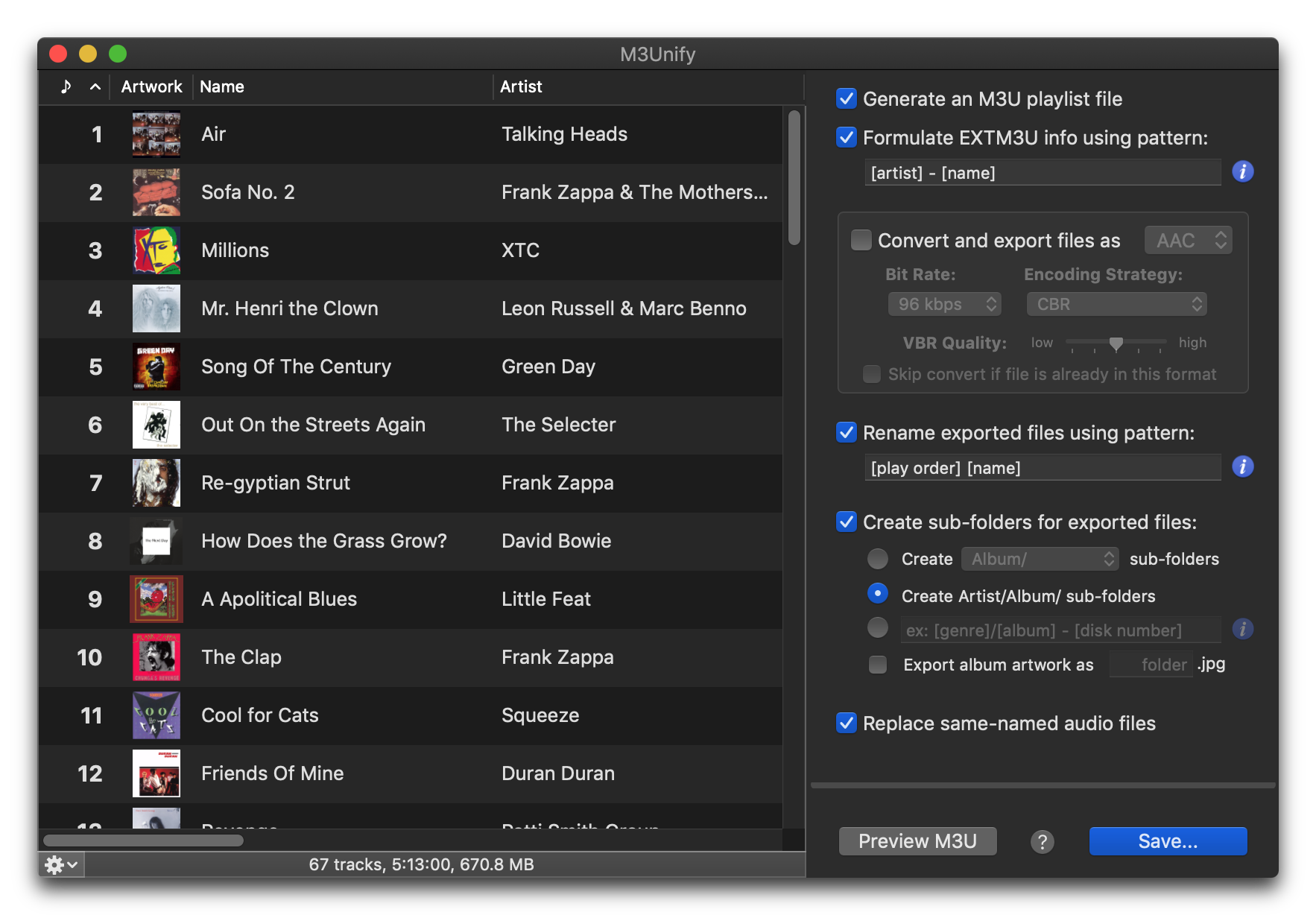1316x915 pixels.
Task: Select the Create Album/ sub-folders radio
Action: point(878,558)
